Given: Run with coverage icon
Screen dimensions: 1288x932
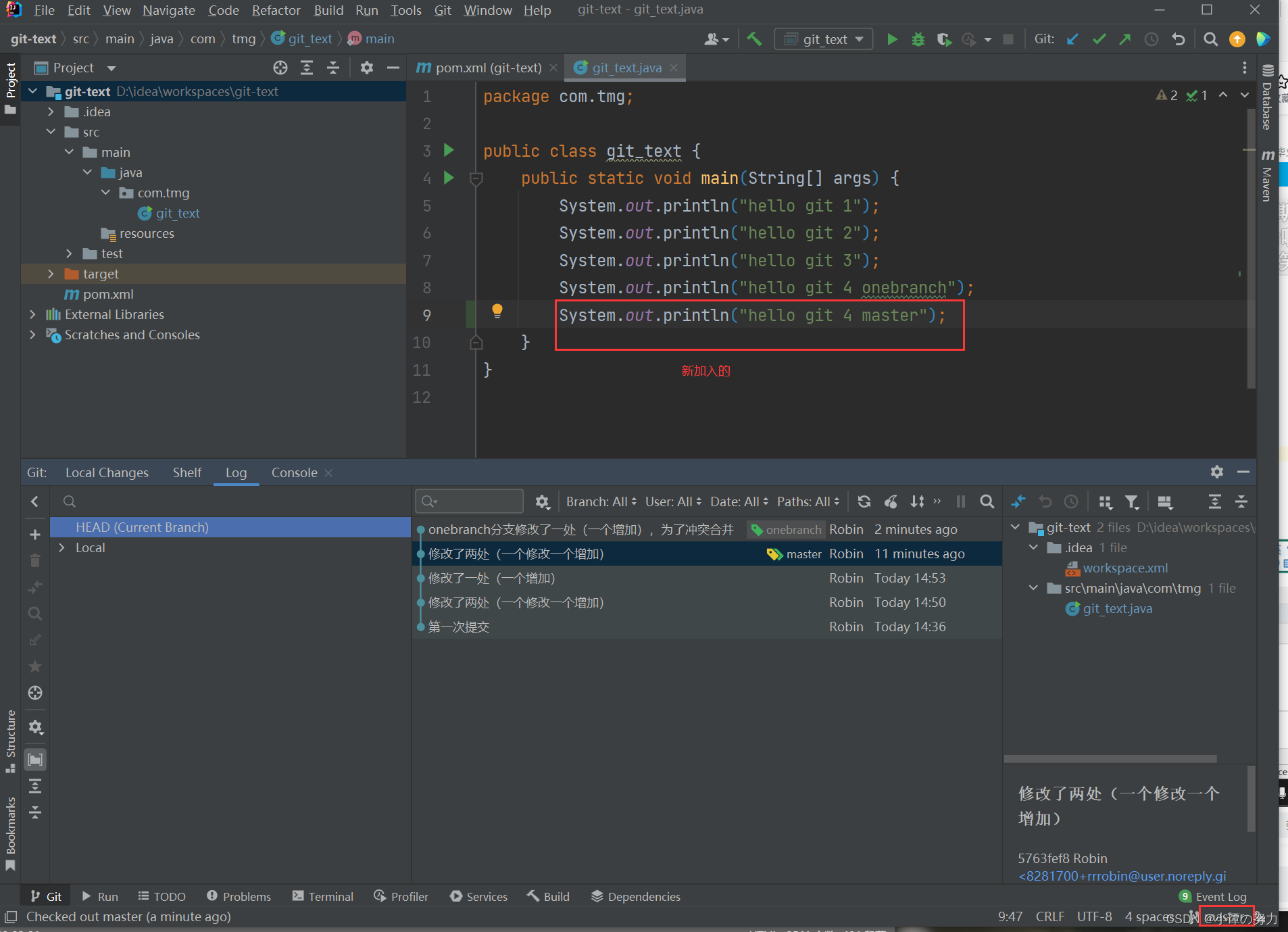Looking at the screenshot, I should [x=944, y=39].
